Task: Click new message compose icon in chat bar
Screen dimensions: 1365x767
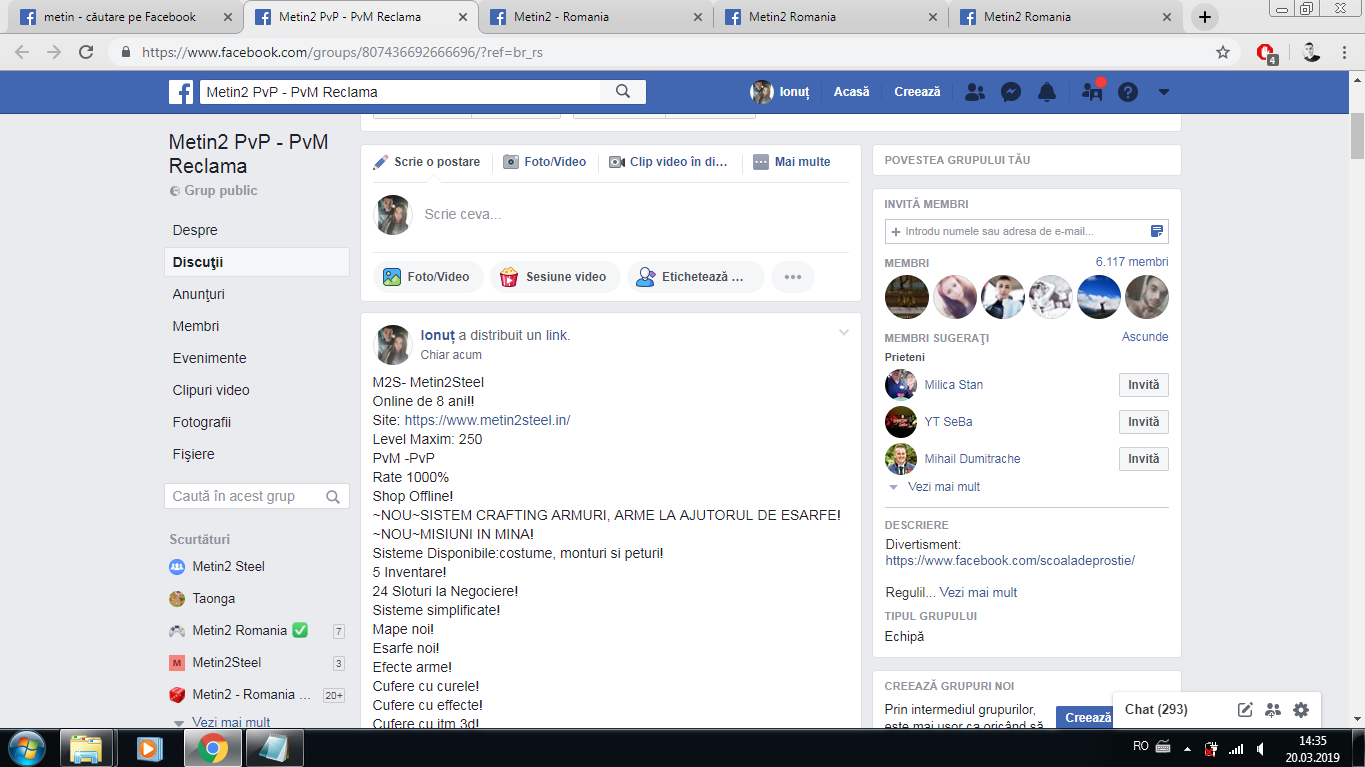Action: tap(1245, 710)
